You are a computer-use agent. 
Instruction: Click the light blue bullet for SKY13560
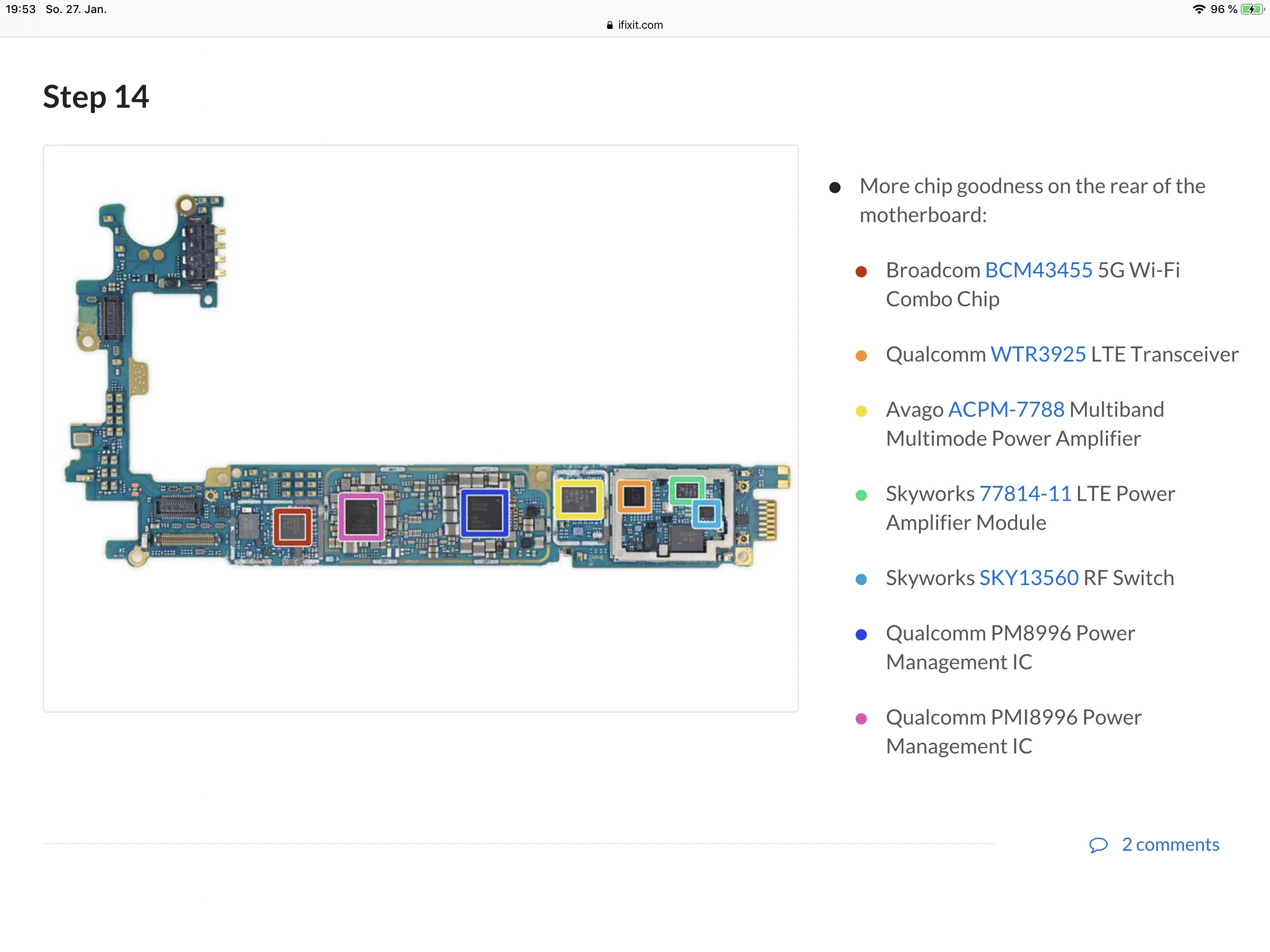point(860,579)
